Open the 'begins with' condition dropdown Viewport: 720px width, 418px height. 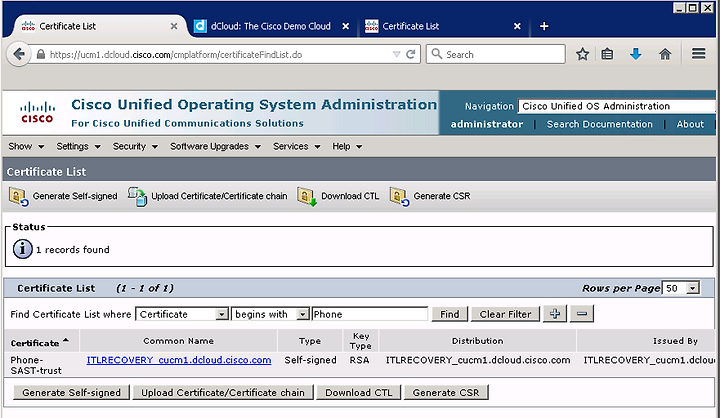(x=270, y=314)
